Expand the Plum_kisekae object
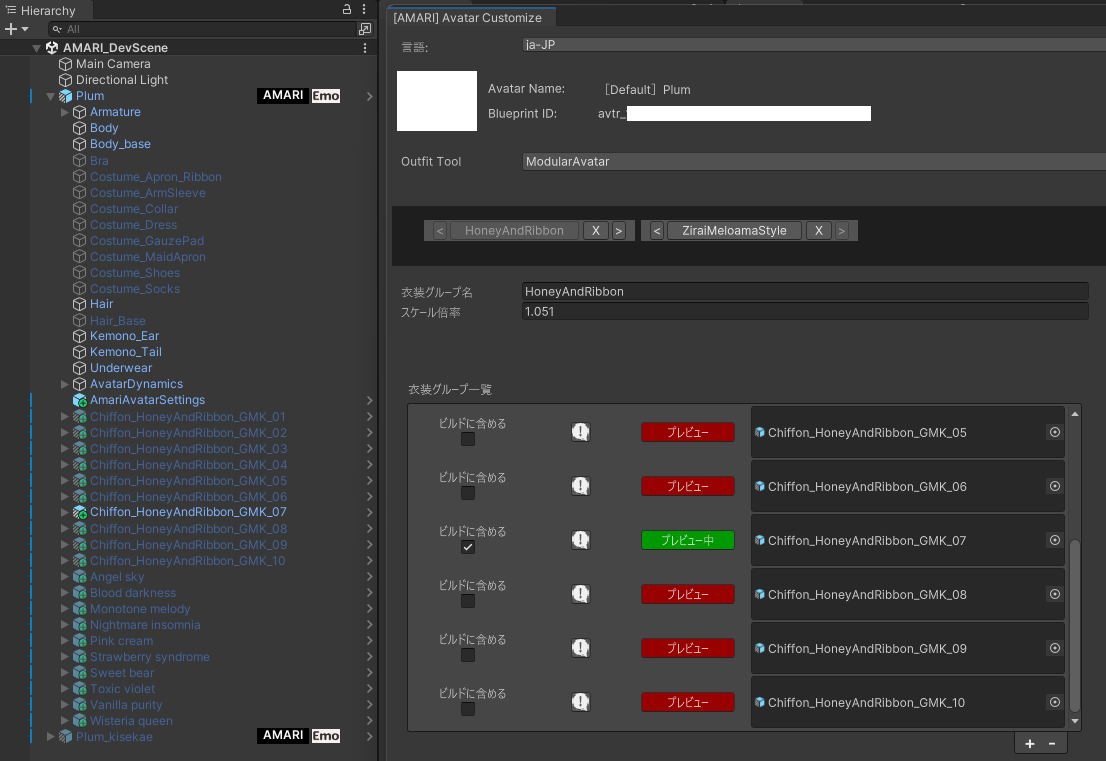The height and width of the screenshot is (761, 1106). coord(50,736)
